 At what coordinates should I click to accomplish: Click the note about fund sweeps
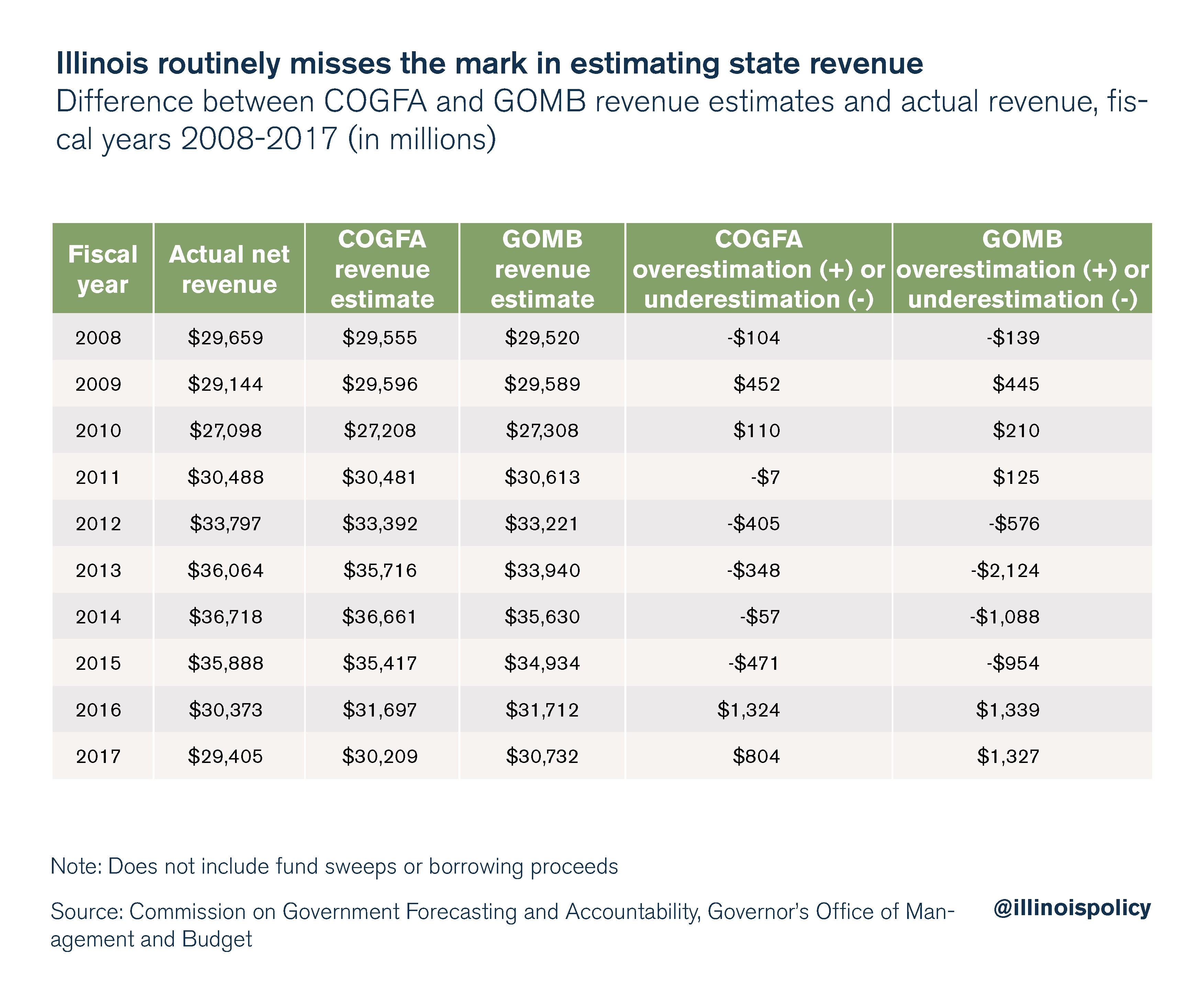(x=334, y=866)
